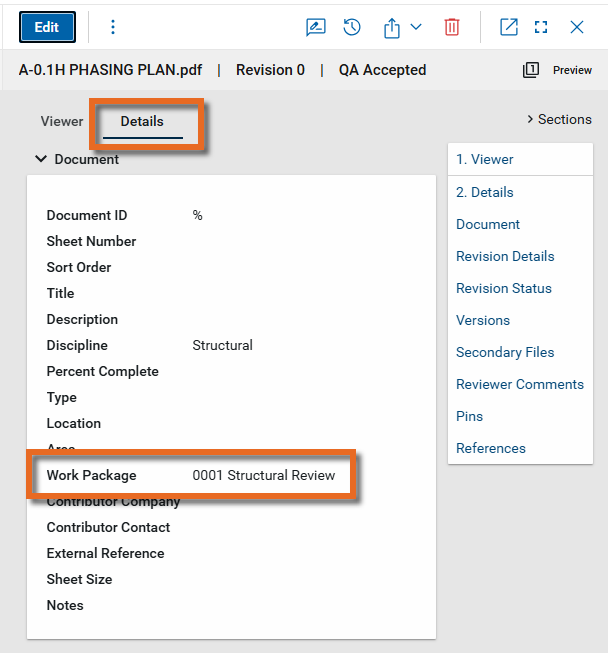Screen dimensions: 608x653
Task: Click the markup annotate icon
Action: tap(316, 27)
